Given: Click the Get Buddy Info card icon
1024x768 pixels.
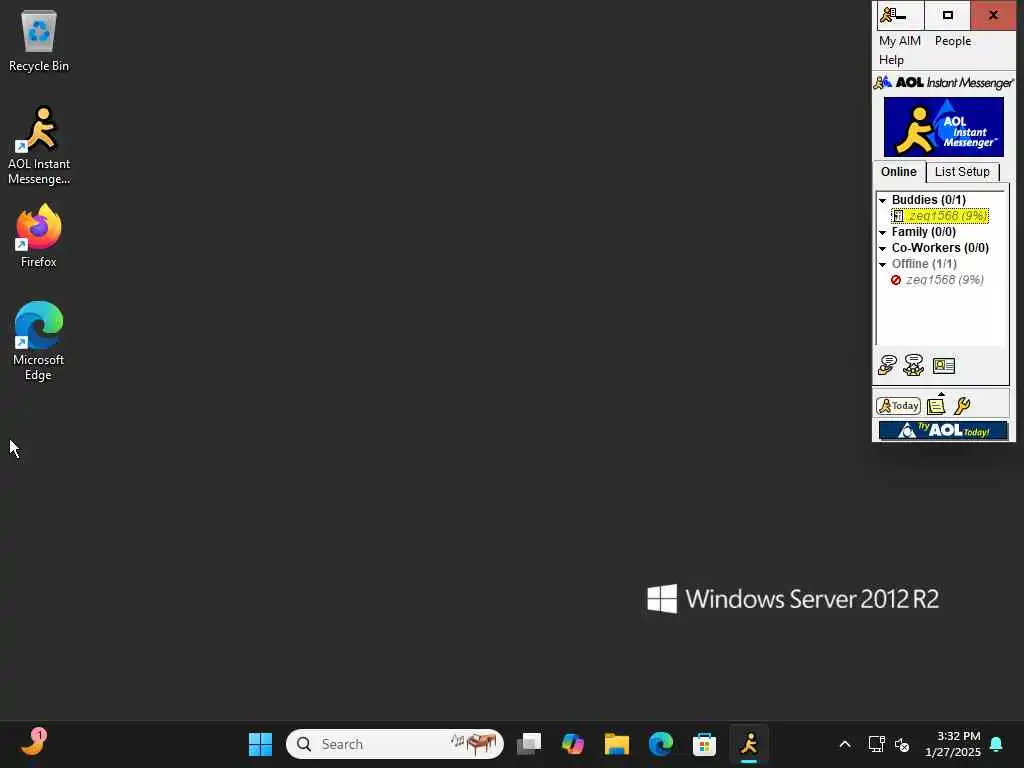Looking at the screenshot, I should (x=944, y=366).
